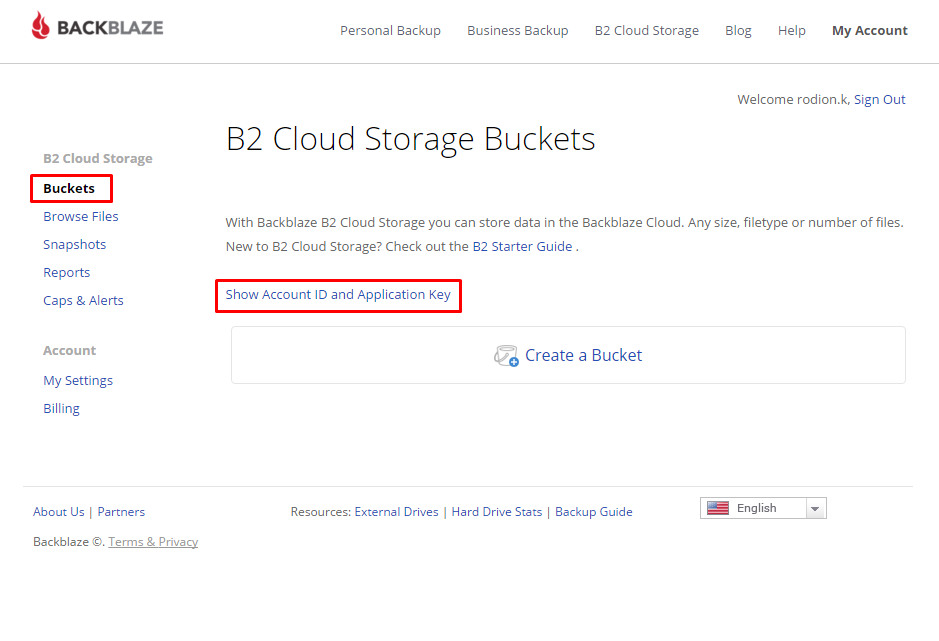Open Hard Drive Stats resource link
This screenshot has height=641, width=939.
tap(496, 512)
